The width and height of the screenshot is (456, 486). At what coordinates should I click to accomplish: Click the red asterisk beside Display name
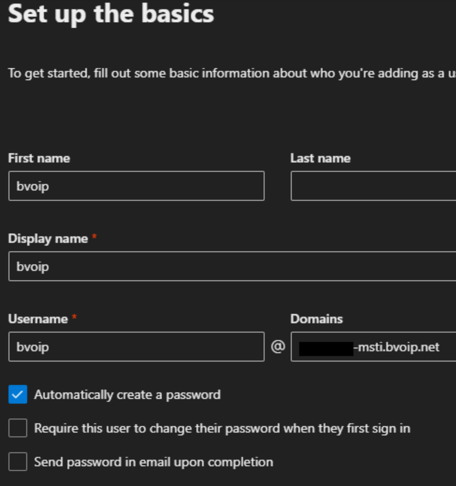94,237
